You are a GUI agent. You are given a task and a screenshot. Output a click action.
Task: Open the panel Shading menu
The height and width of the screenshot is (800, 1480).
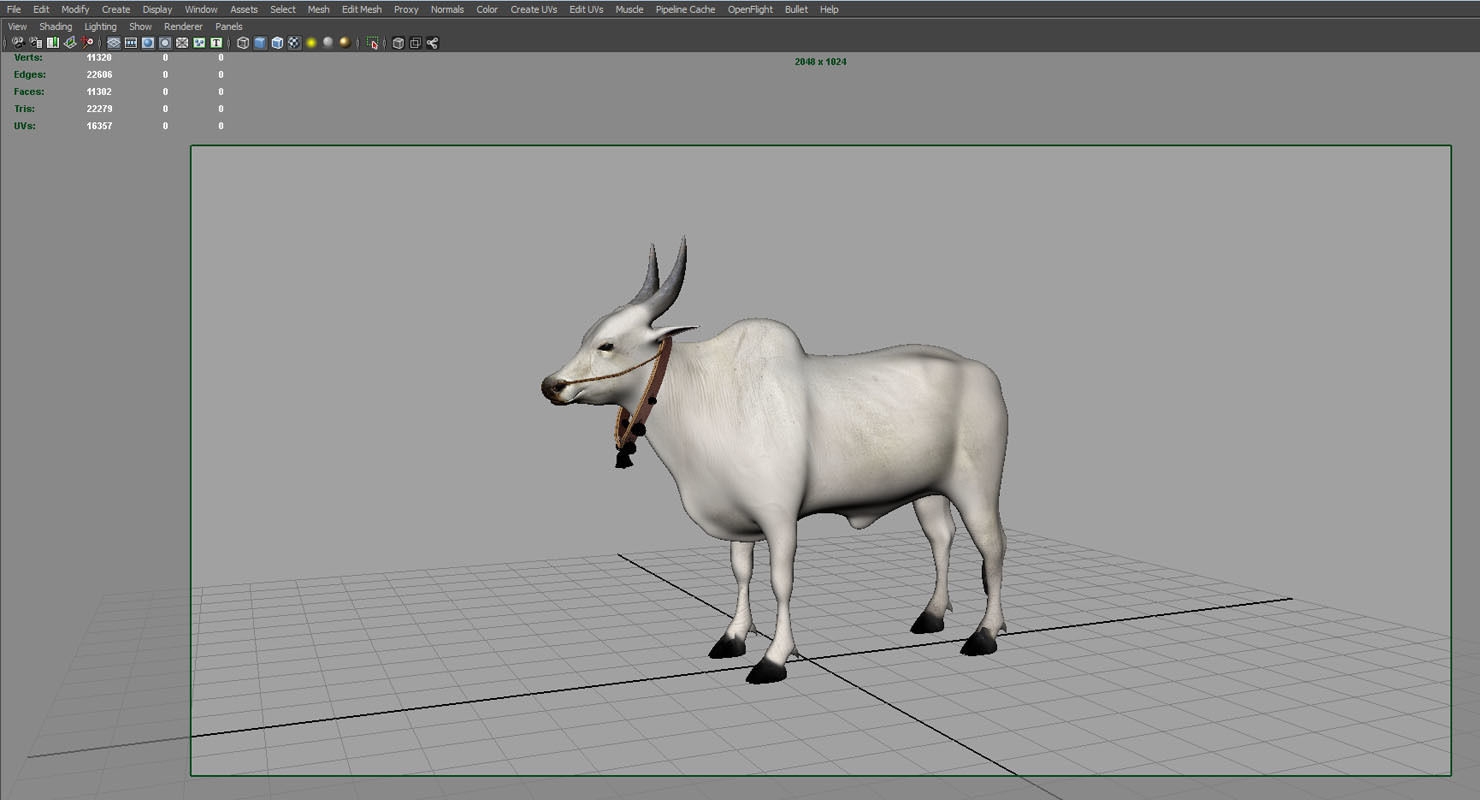click(55, 26)
